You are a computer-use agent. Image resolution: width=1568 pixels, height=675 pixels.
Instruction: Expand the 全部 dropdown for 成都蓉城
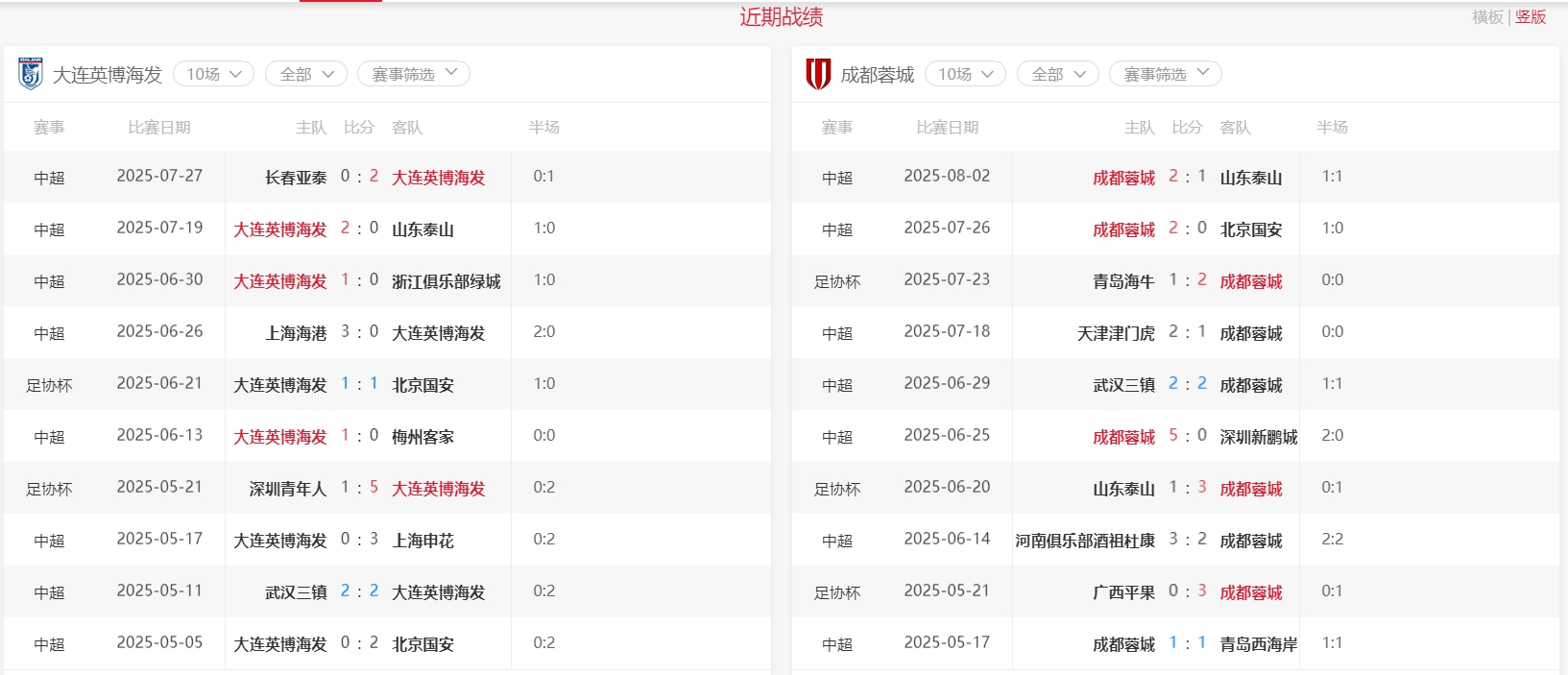click(1058, 74)
